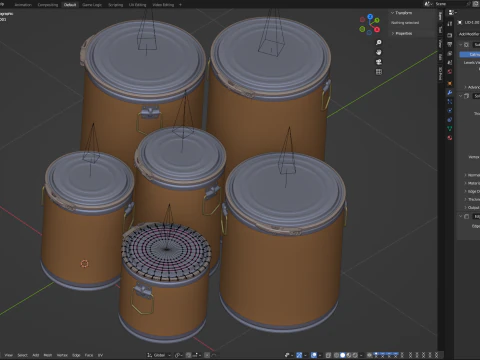Screen dimensions: 480x360
Task: Open the Item sidebar tab
Action: pyautogui.click(x=440, y=16)
